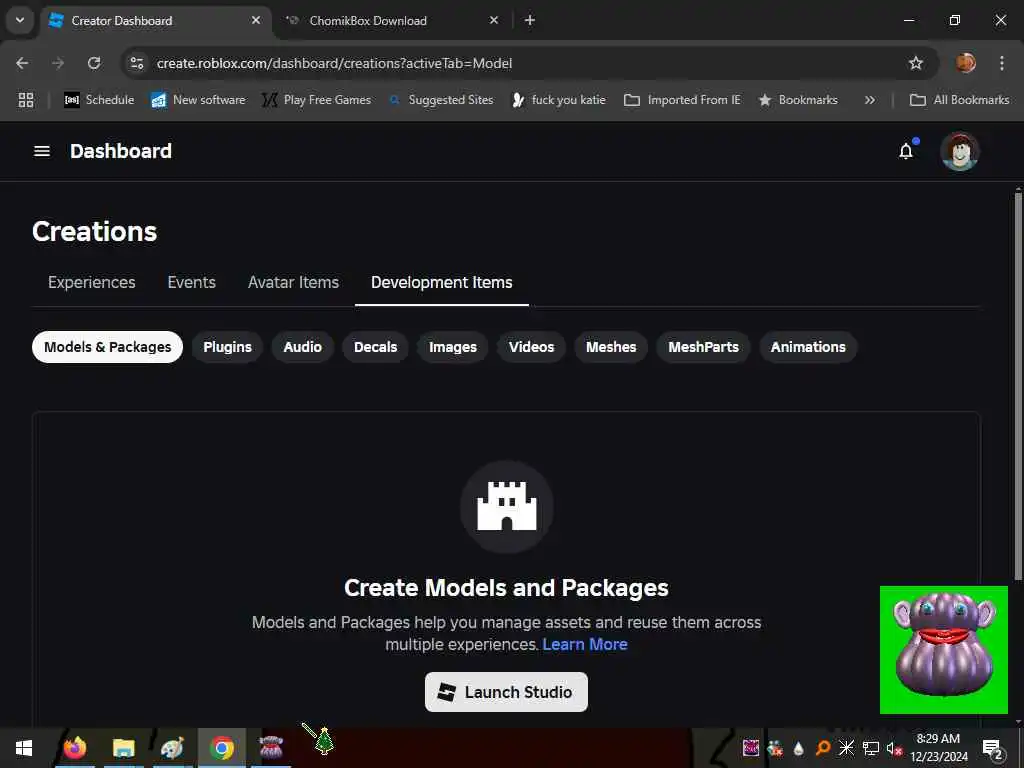This screenshot has width=1024, height=768.
Task: Open a new browser tab
Action: pyautogui.click(x=530, y=20)
